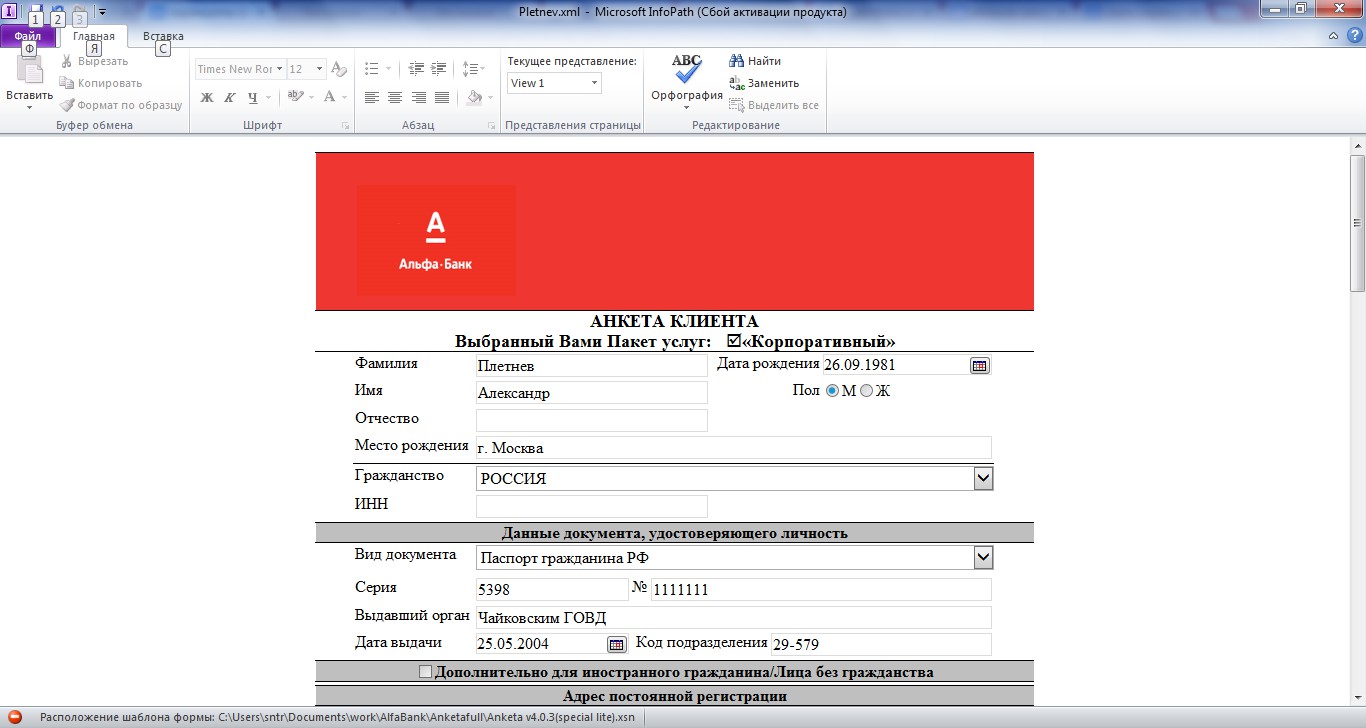Click the Заменить replace icon

point(737,83)
